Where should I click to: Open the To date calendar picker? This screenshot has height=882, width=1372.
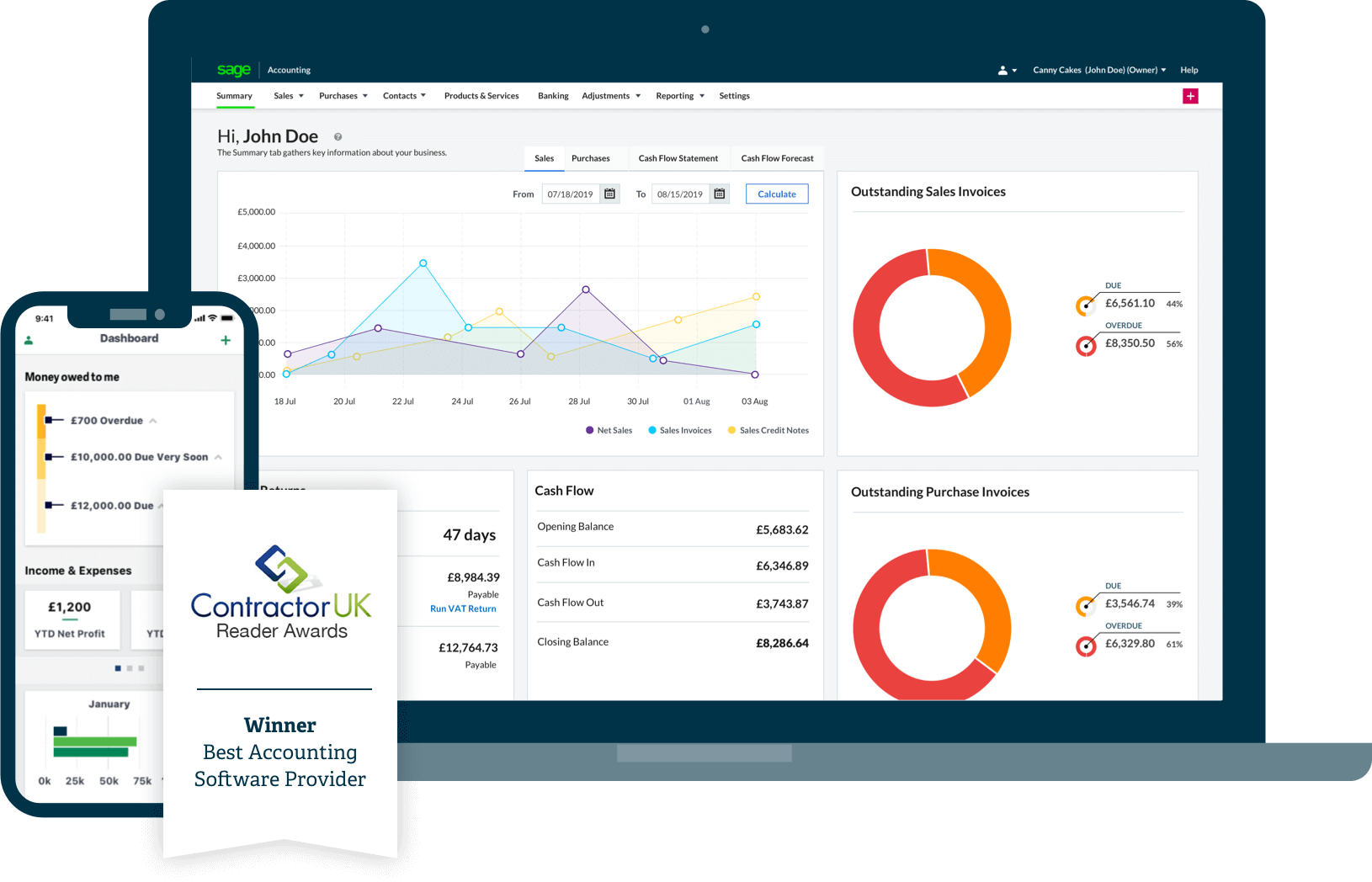tap(720, 194)
